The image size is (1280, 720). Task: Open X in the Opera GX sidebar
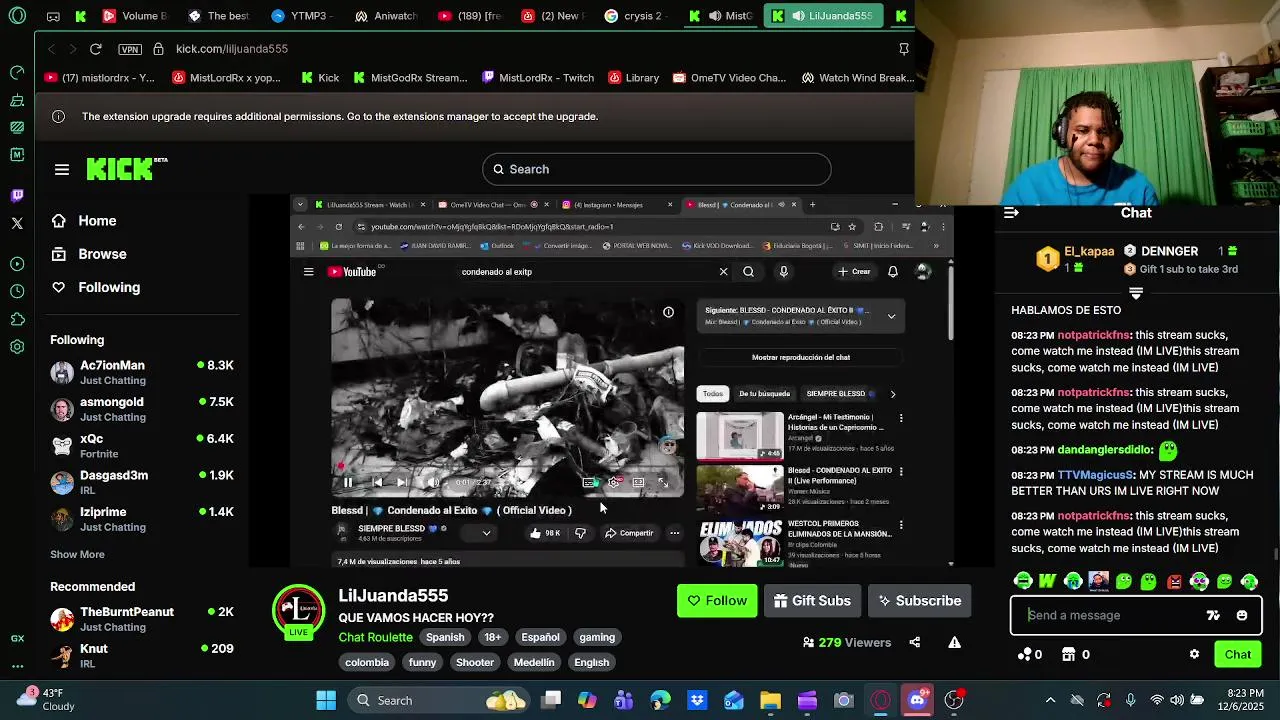tap(17, 223)
